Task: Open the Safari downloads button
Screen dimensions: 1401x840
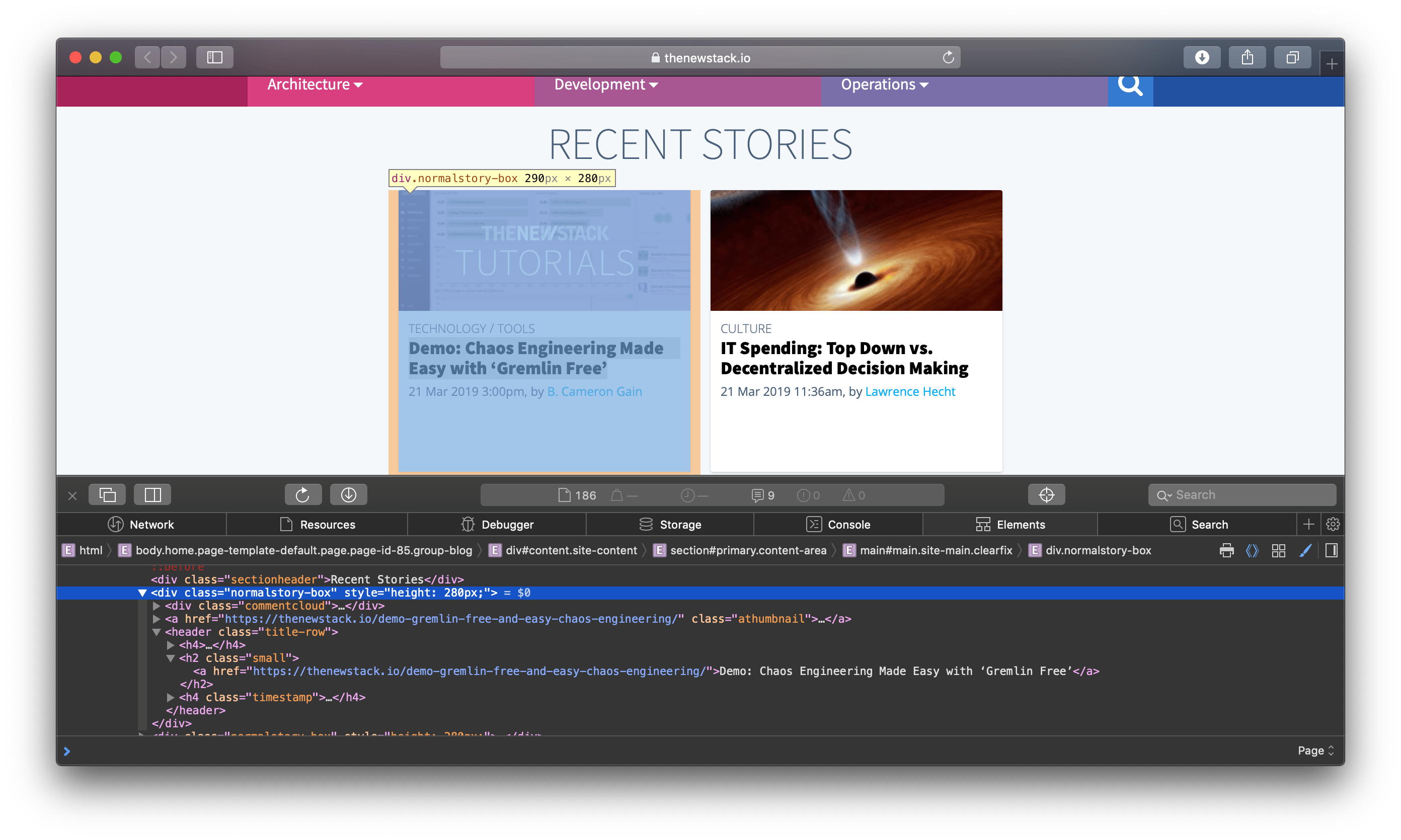Action: point(1202,57)
